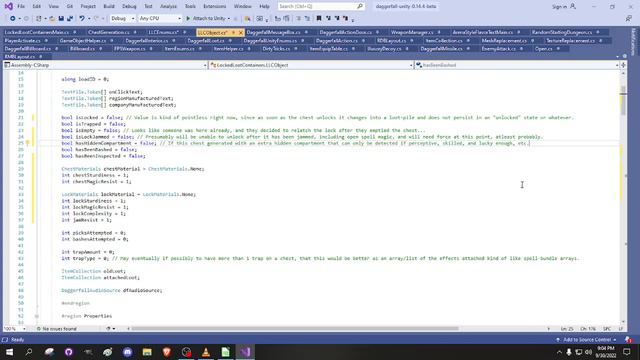Open the Extensions menu

pos(214,7)
